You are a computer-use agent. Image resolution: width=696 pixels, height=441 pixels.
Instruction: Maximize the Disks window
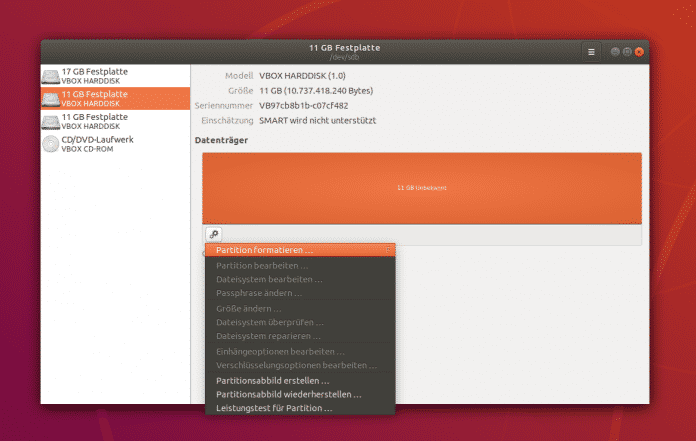click(627, 51)
